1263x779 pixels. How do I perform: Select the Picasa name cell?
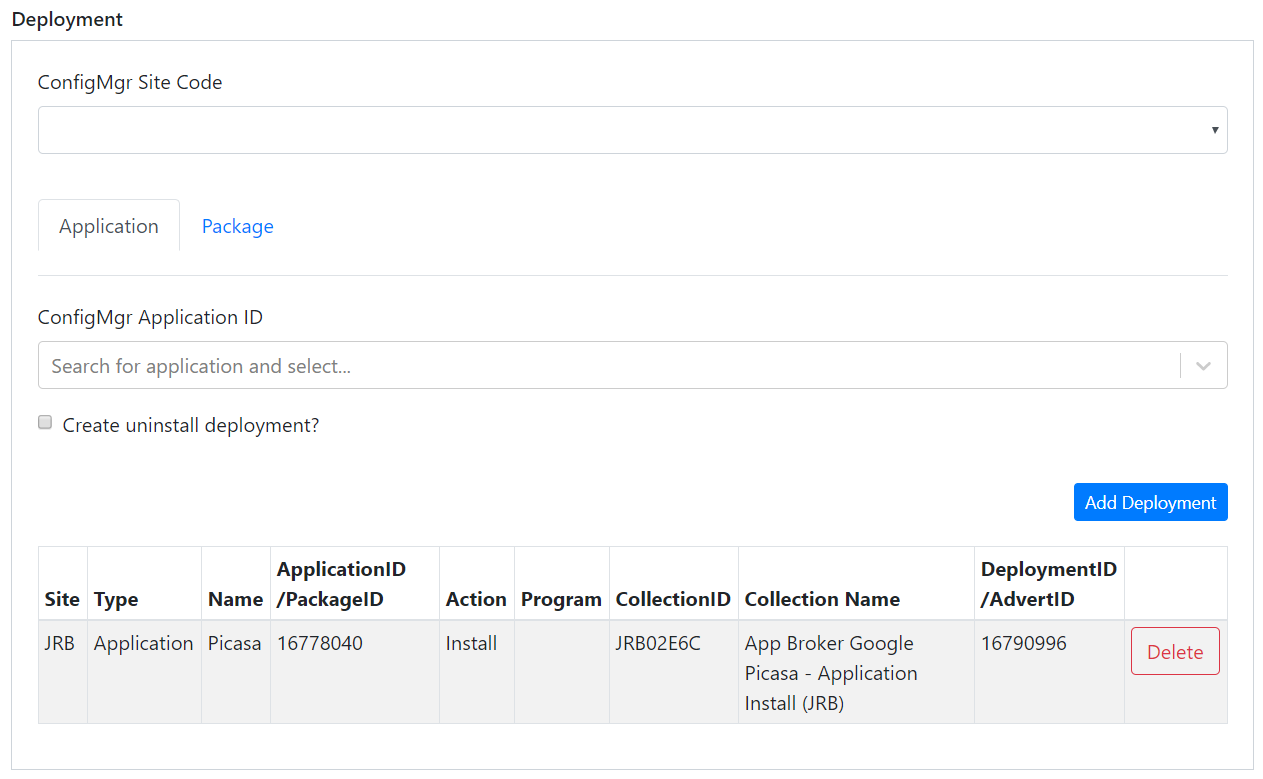(235, 644)
